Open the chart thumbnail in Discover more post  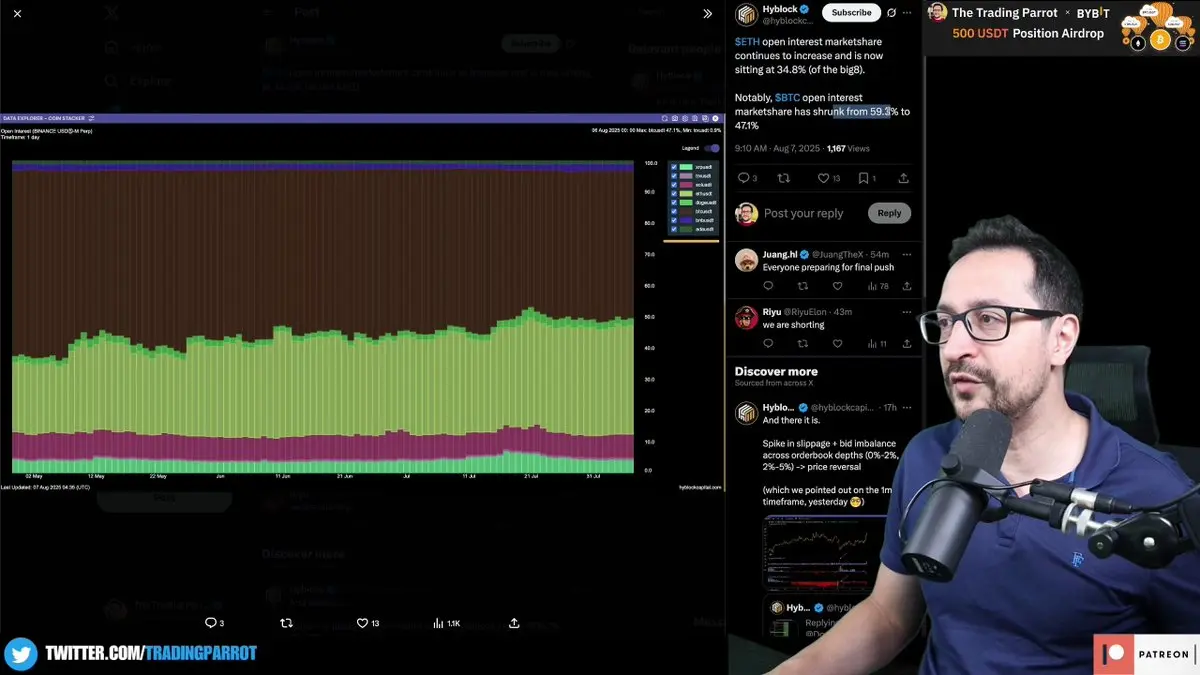pyautogui.click(x=824, y=553)
